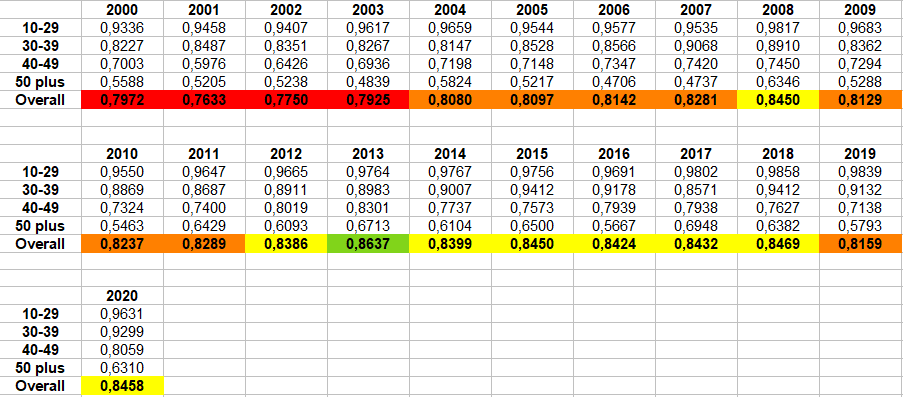Select the 50 plus value 0,4839
The height and width of the screenshot is (397, 903).
coord(368,82)
